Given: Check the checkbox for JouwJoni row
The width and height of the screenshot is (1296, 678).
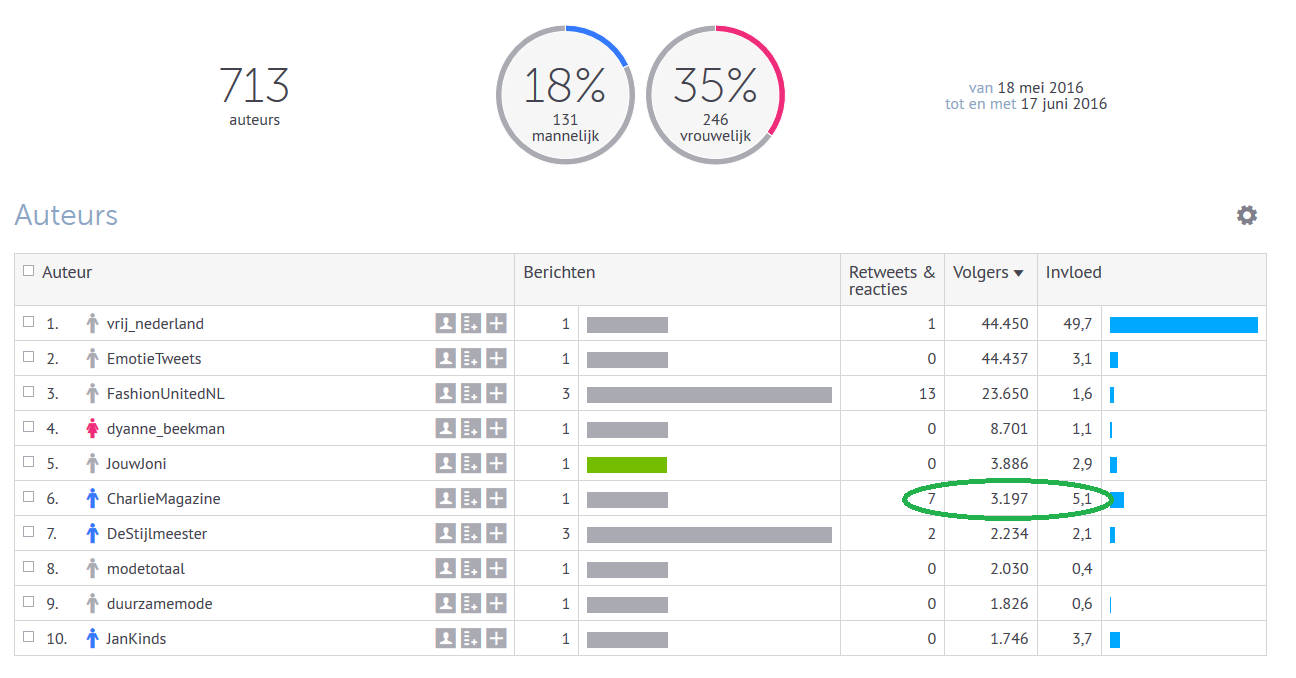Looking at the screenshot, I should point(28,463).
